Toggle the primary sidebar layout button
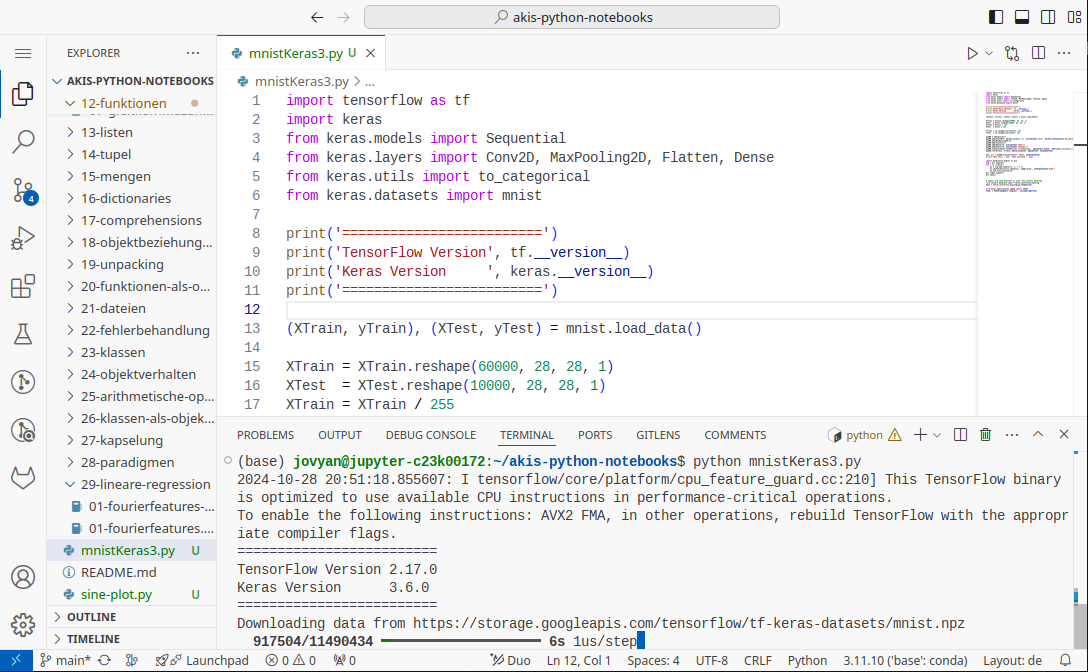 coord(996,17)
